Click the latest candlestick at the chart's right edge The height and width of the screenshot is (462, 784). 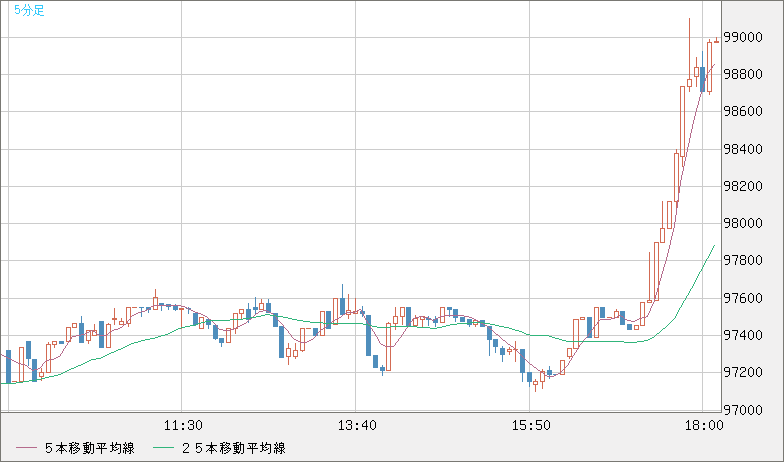[x=716, y=41]
